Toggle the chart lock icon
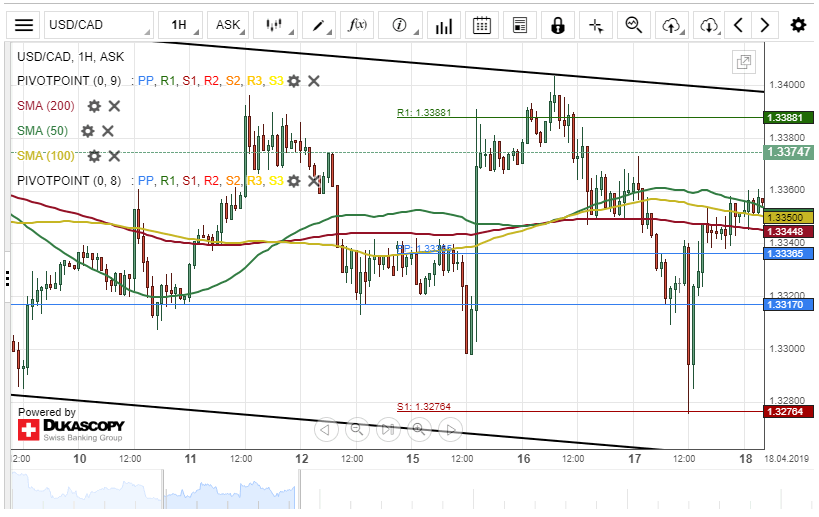The height and width of the screenshot is (517, 819). [x=558, y=25]
